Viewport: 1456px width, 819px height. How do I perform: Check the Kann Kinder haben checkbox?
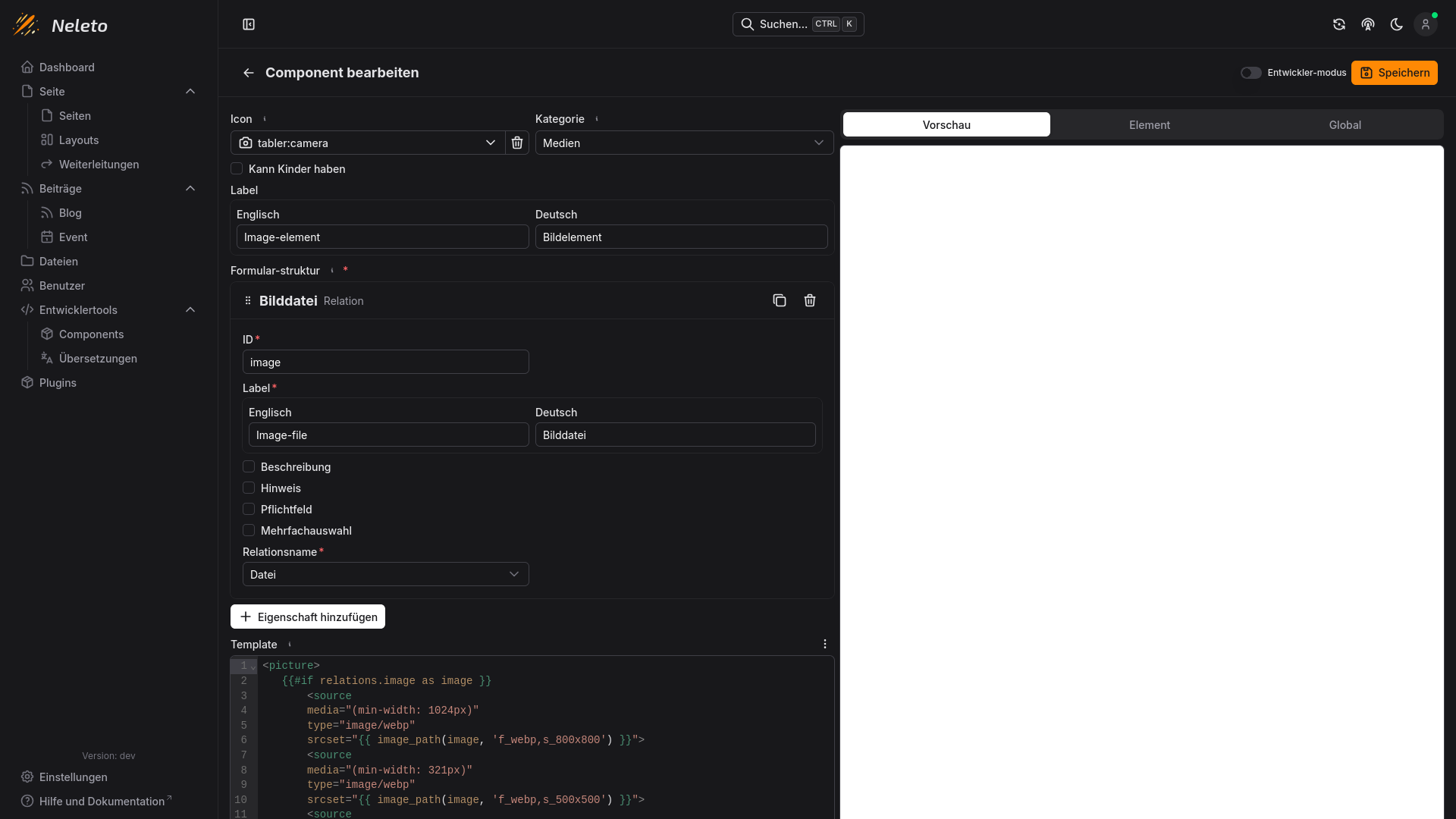[237, 168]
